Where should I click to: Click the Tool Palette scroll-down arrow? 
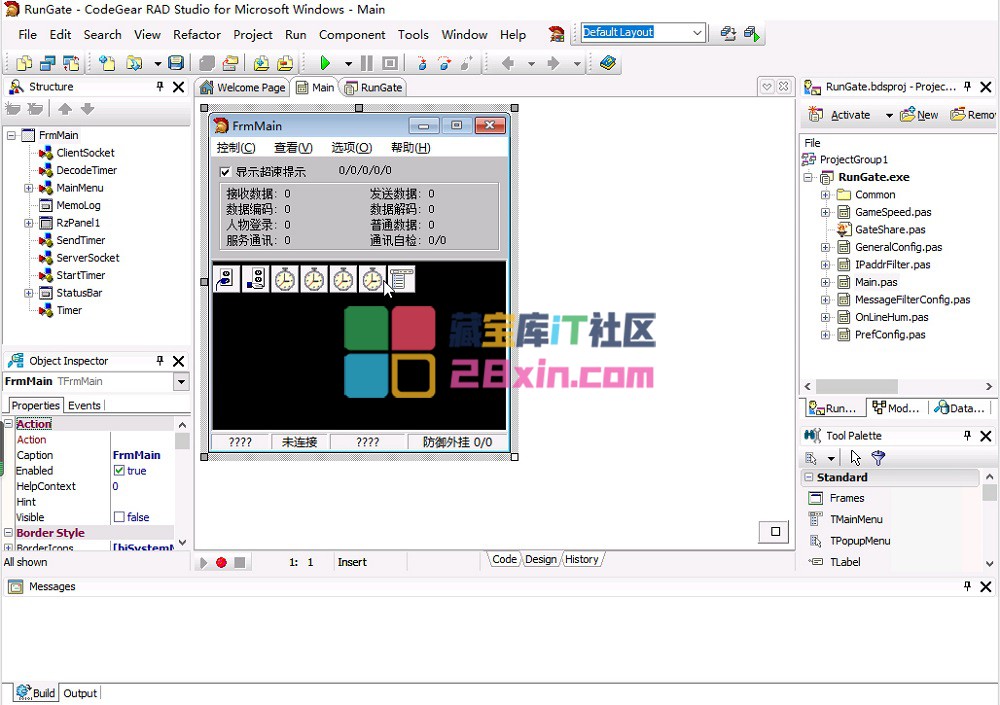[x=989, y=563]
